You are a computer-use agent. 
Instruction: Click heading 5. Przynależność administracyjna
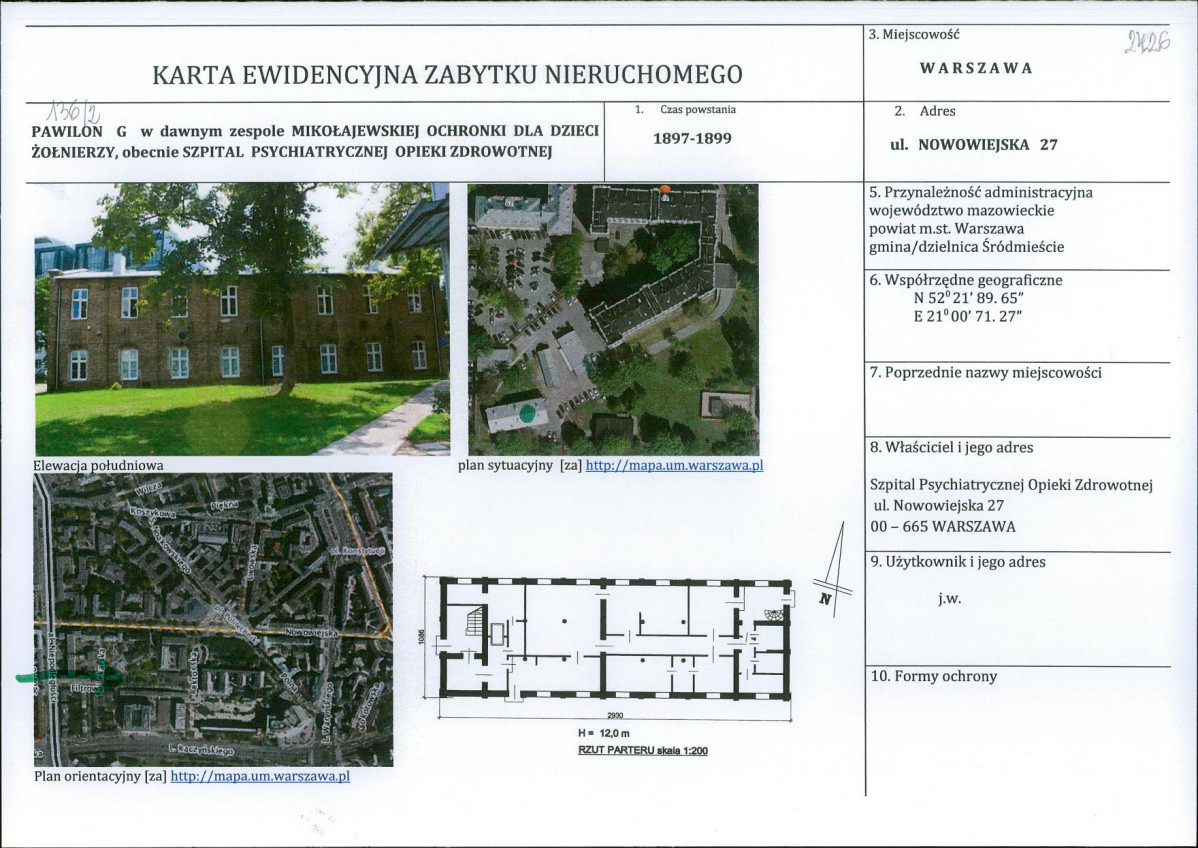point(981,192)
